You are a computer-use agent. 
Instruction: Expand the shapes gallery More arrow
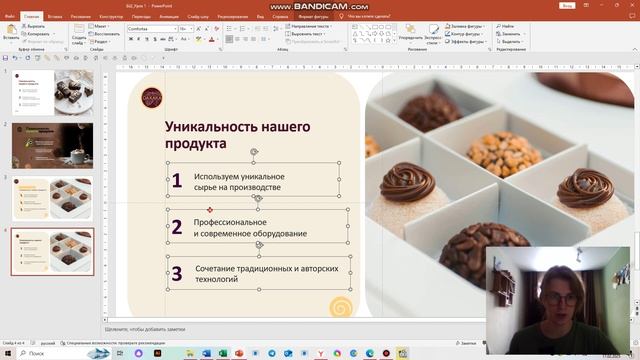click(x=395, y=41)
